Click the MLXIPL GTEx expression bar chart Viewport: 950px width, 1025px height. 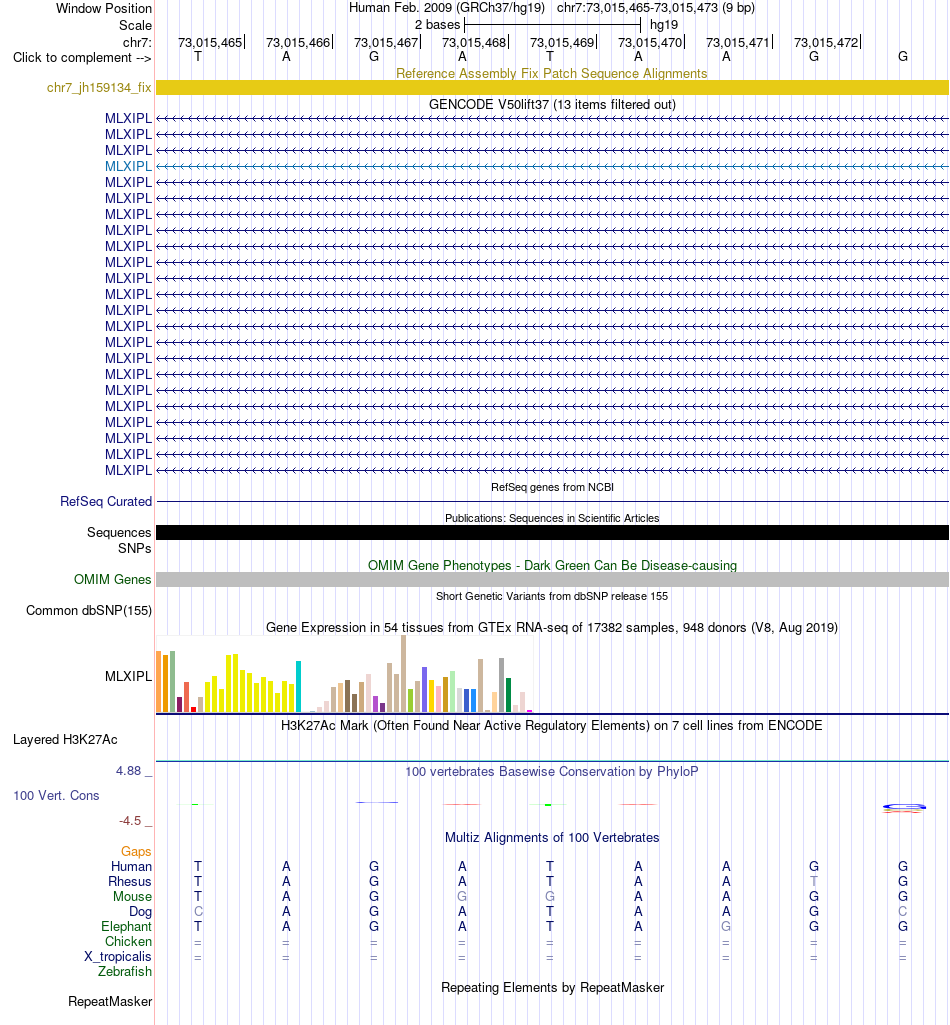(x=345, y=674)
